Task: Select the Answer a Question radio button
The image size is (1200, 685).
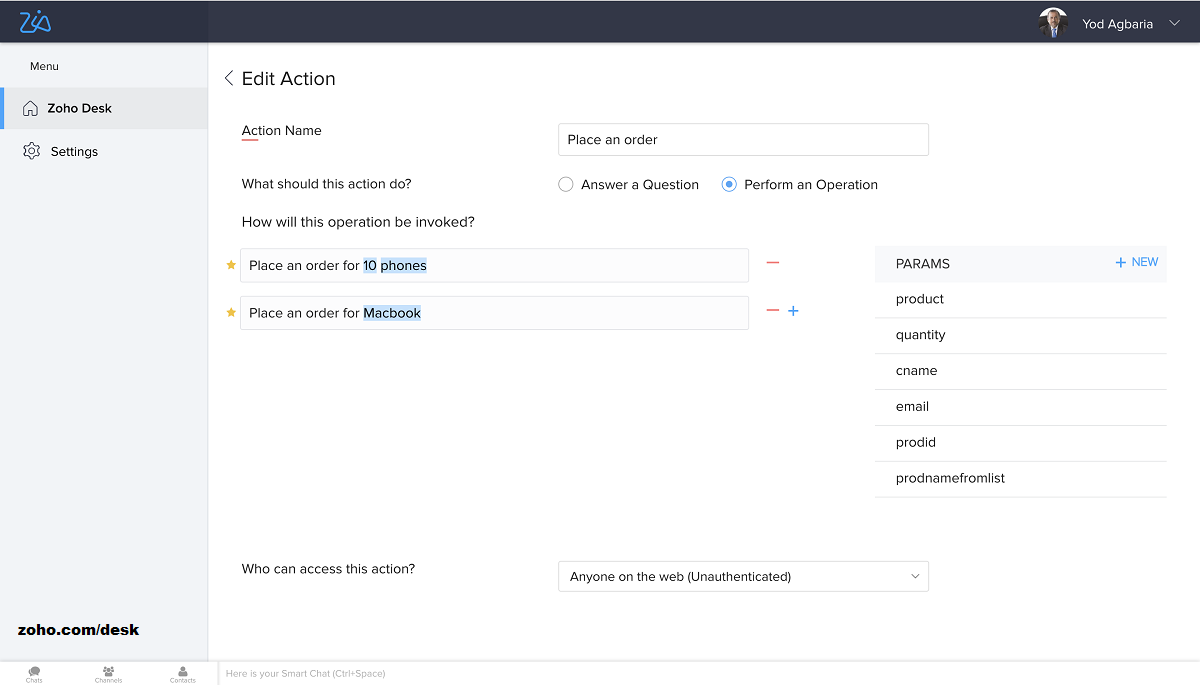Action: point(566,185)
